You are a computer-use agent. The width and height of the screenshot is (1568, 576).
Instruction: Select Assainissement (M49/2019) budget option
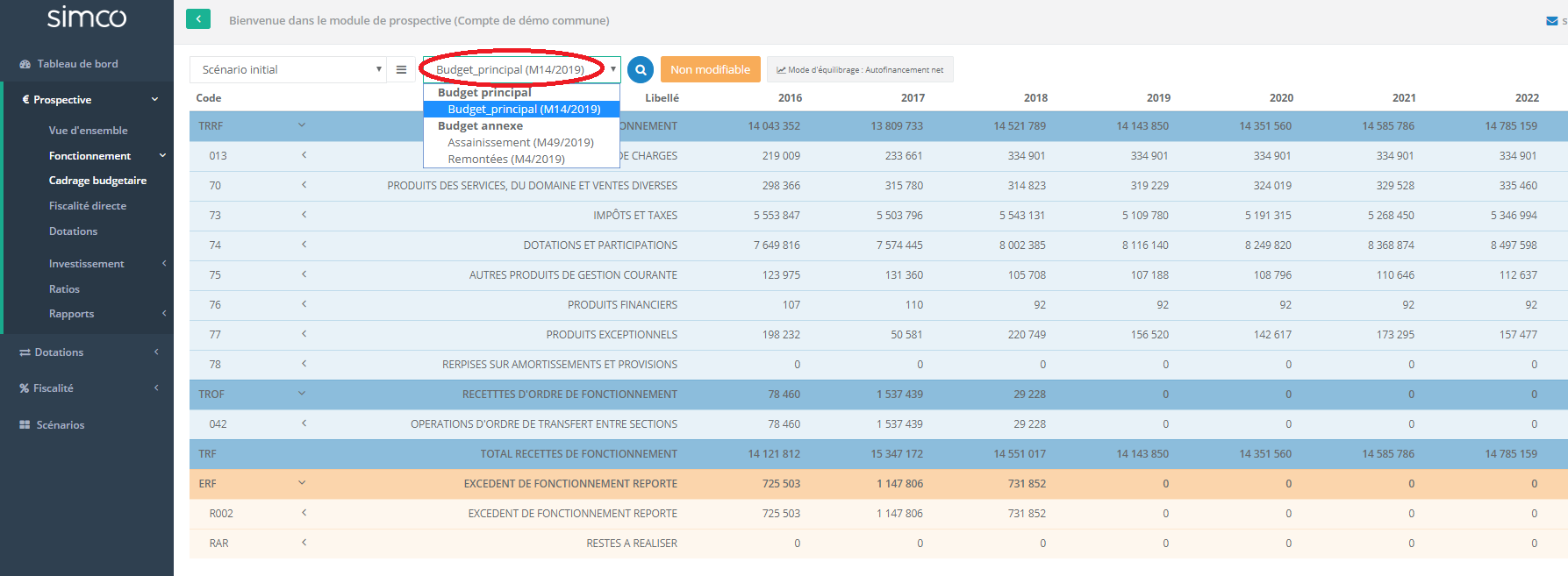point(520,142)
